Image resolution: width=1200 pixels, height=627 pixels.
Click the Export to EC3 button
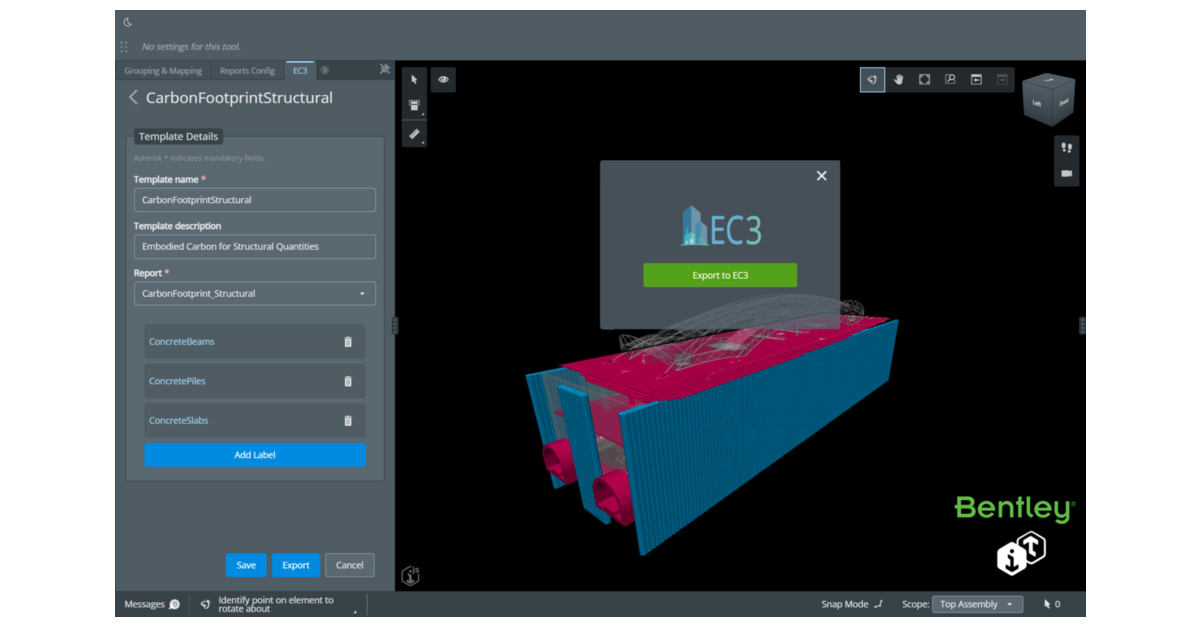pos(719,274)
